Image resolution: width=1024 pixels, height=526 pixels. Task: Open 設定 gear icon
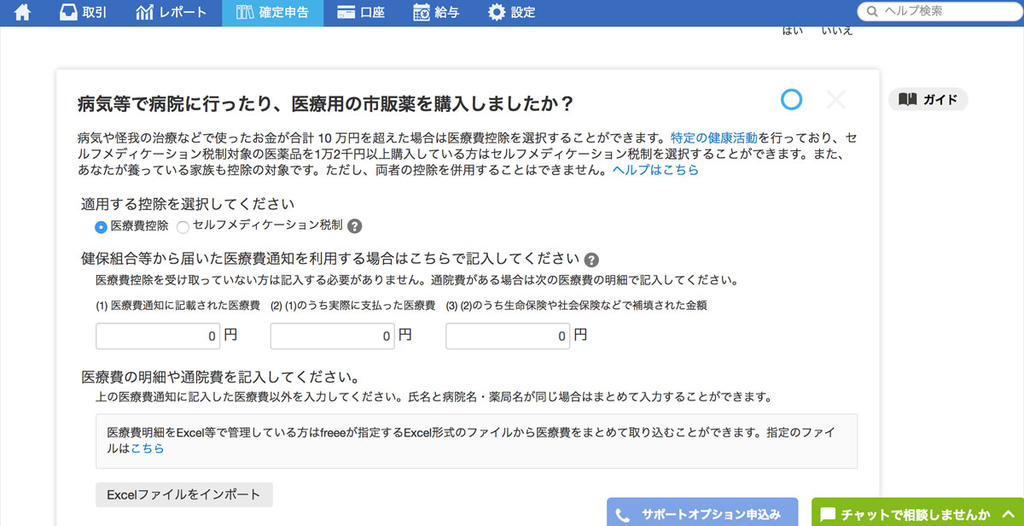pyautogui.click(x=512, y=12)
